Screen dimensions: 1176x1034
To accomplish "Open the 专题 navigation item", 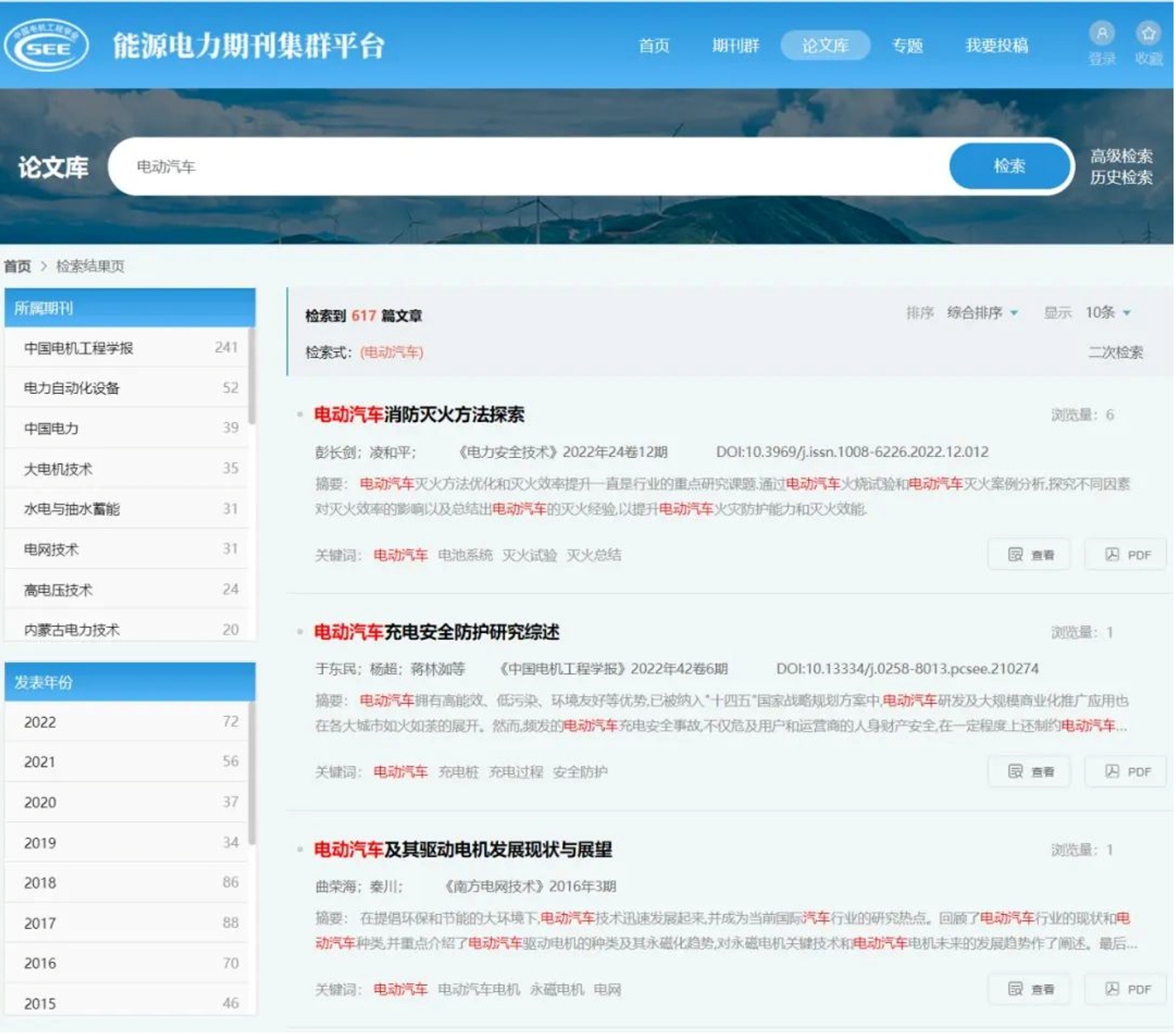I will pos(908,46).
